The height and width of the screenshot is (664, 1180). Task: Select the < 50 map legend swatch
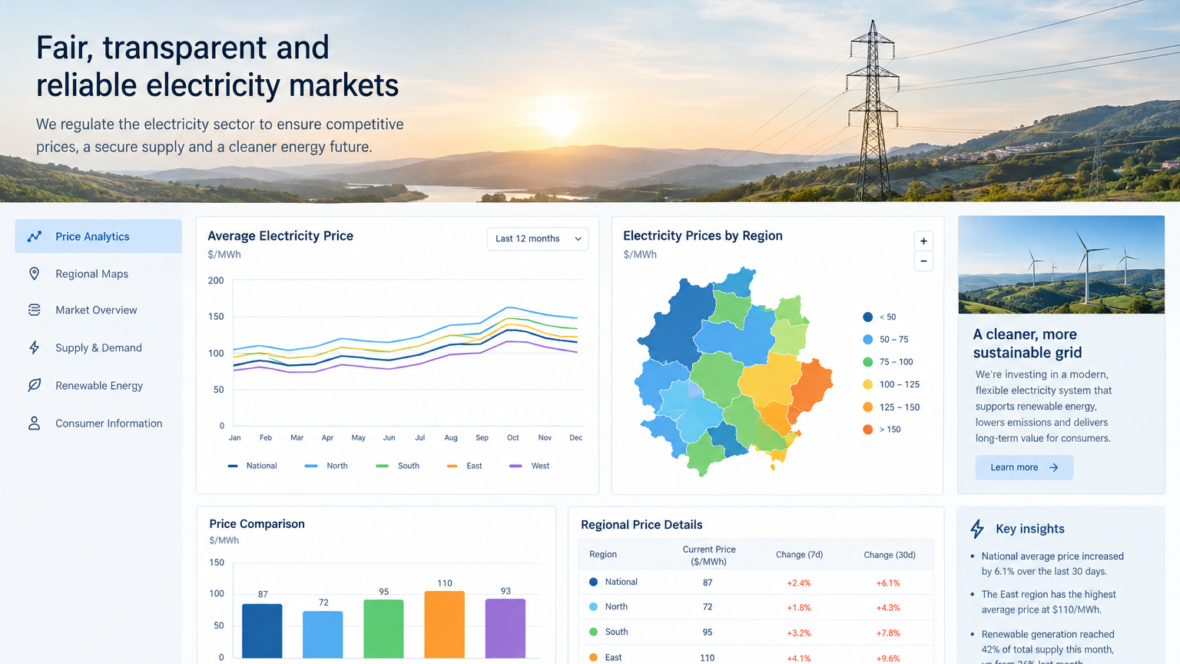tap(868, 317)
